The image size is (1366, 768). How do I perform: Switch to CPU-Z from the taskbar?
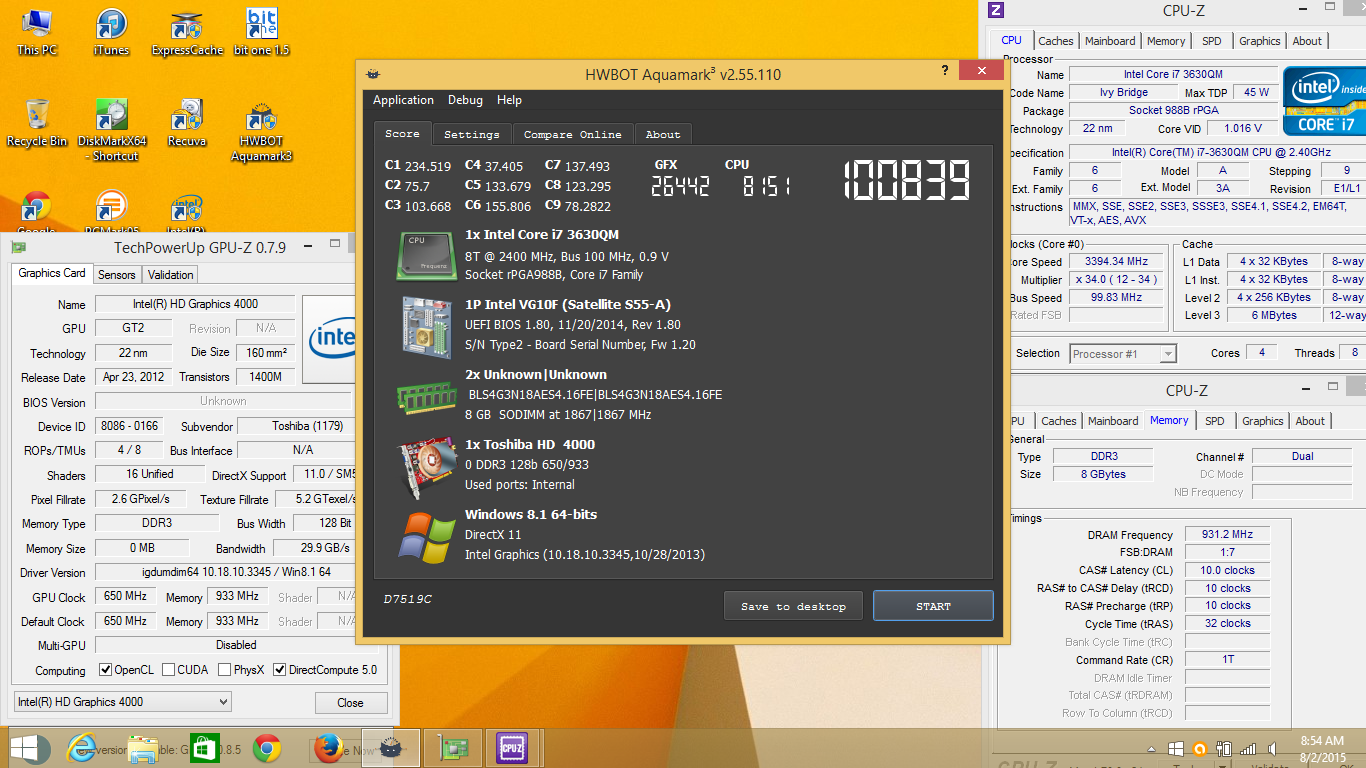513,748
